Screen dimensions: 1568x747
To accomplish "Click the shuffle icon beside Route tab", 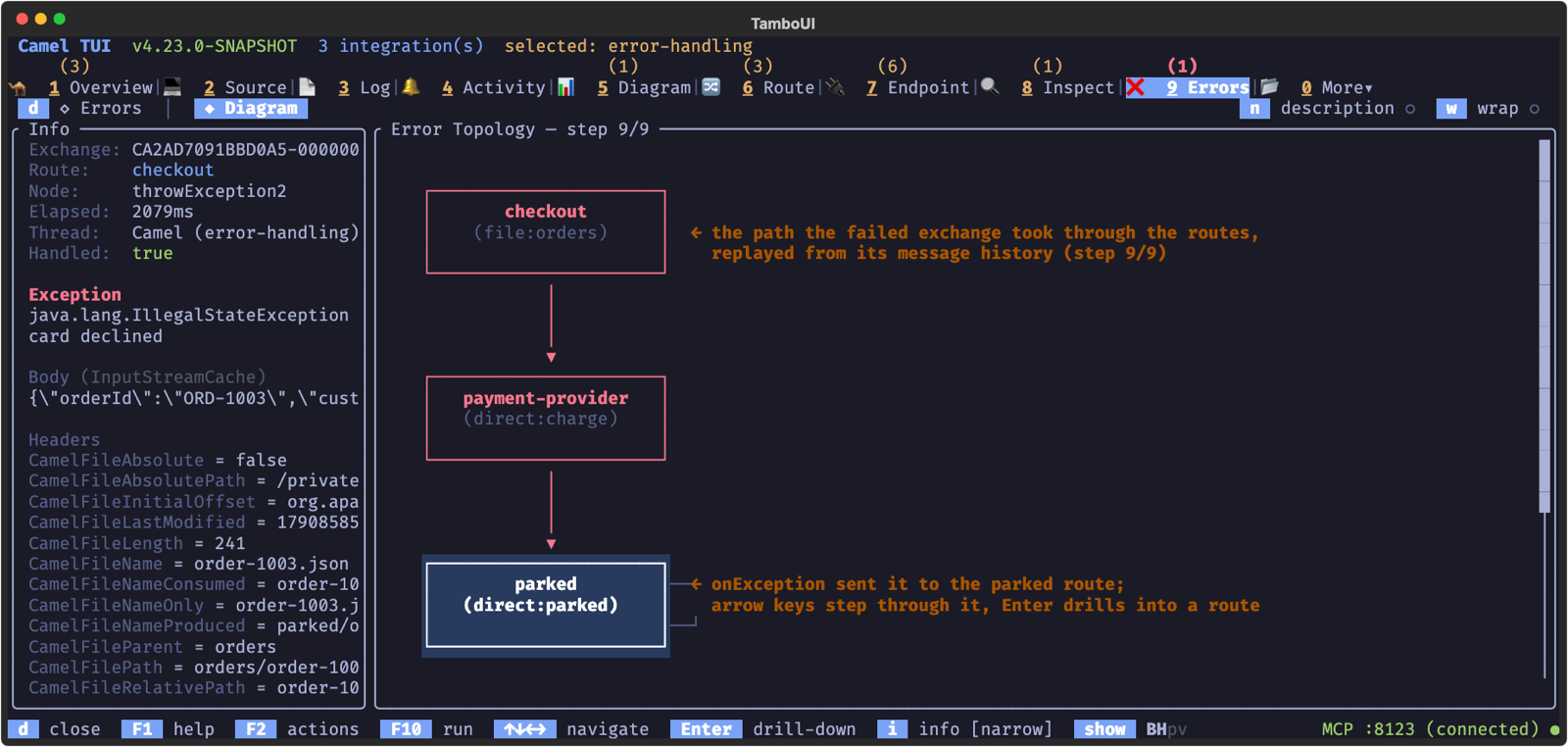I will [x=711, y=87].
